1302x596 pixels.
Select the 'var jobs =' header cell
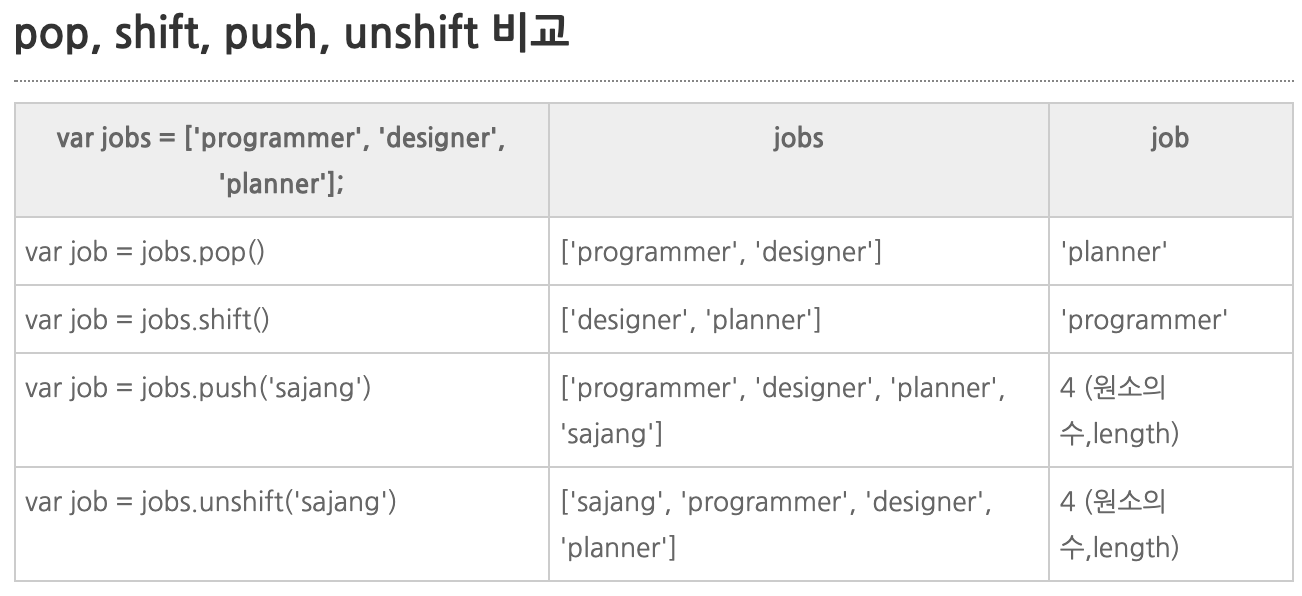(x=282, y=160)
